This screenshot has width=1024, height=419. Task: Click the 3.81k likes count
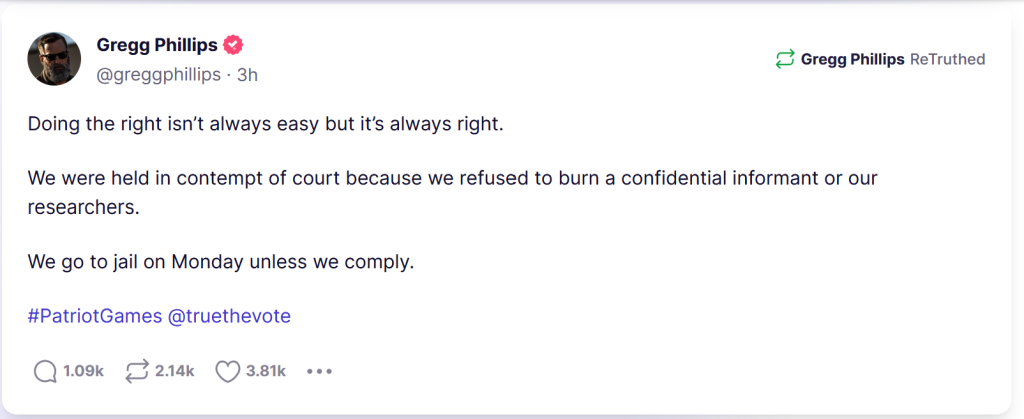point(266,371)
